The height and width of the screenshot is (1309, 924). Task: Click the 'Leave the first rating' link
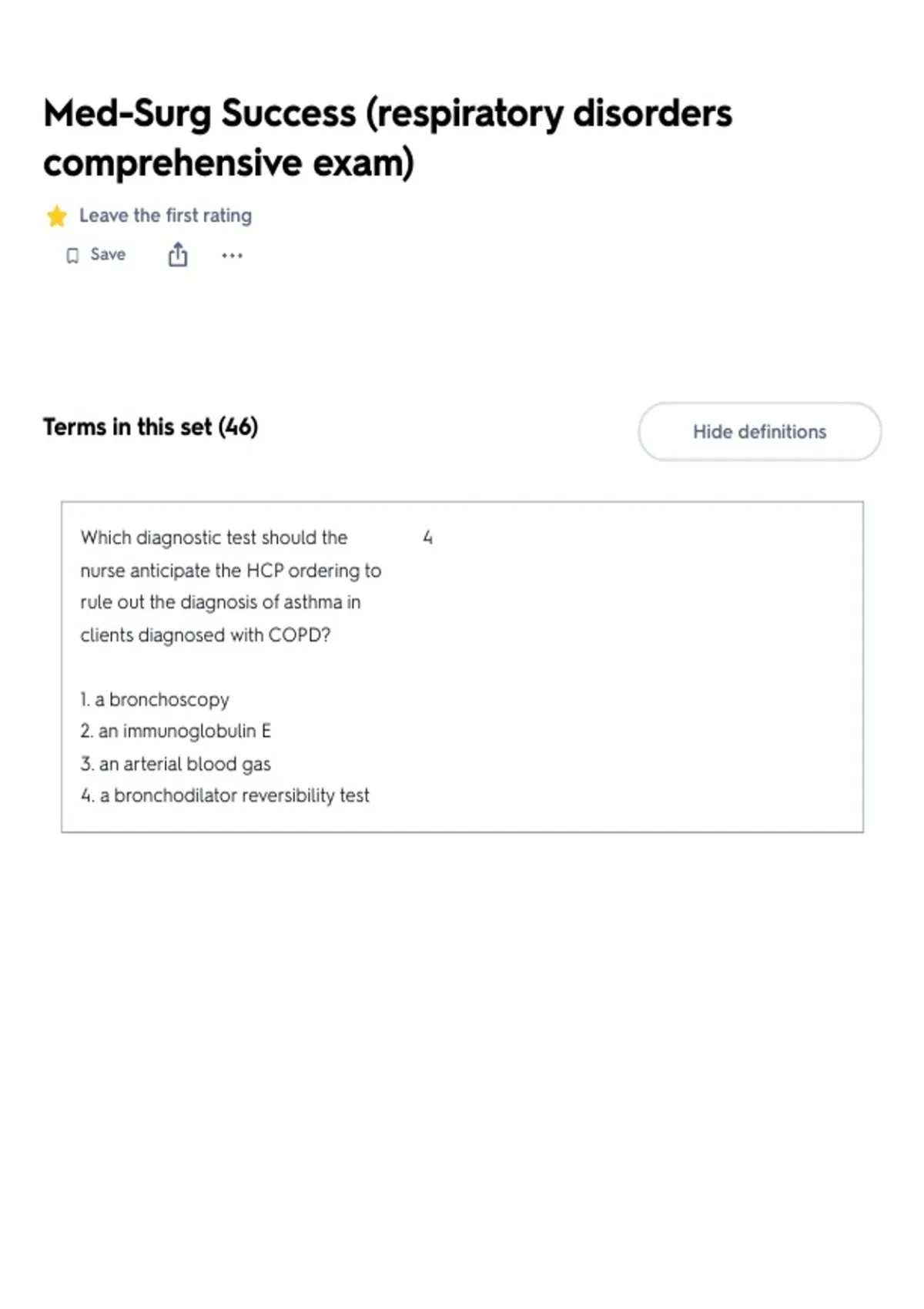pos(166,216)
